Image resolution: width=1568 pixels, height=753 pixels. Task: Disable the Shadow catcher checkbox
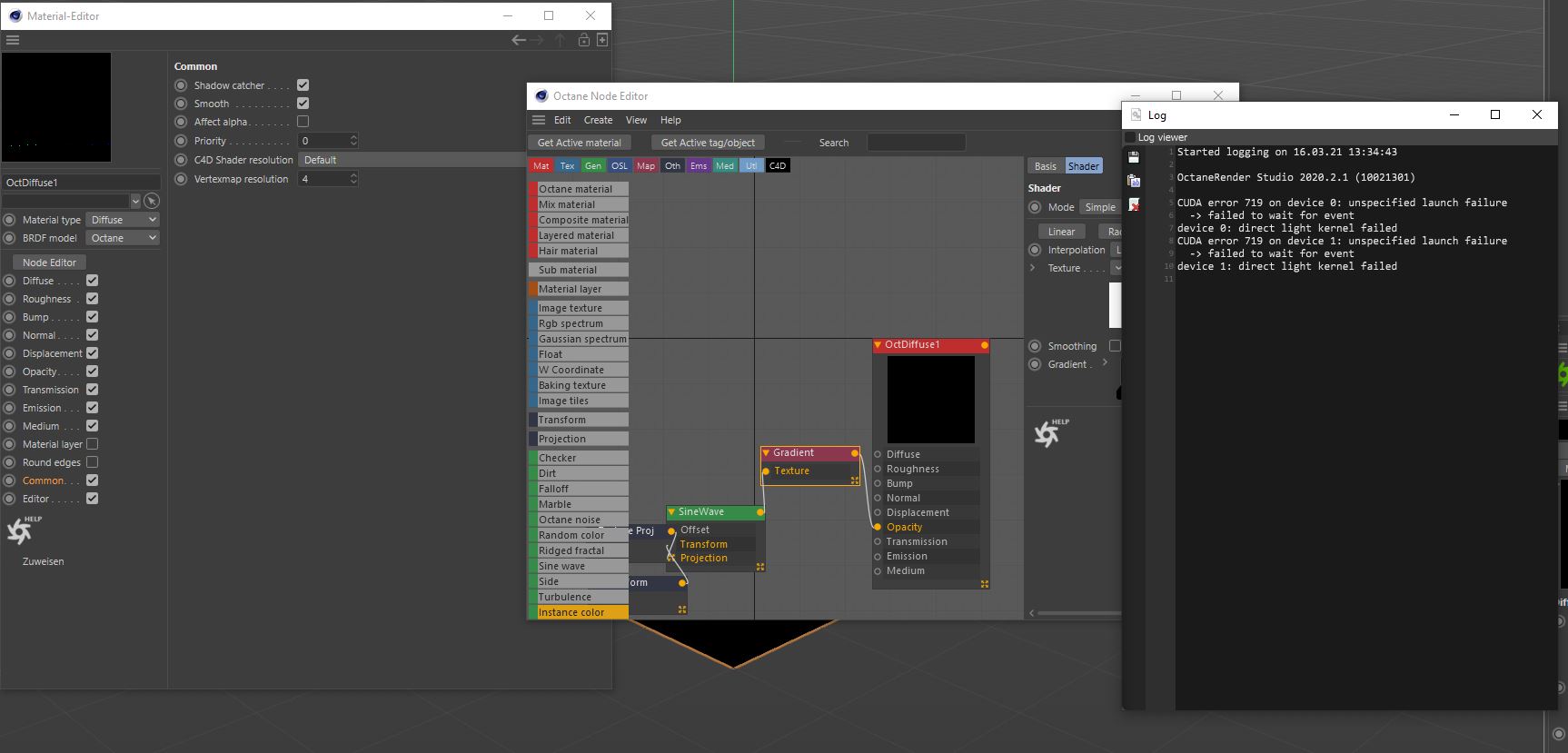click(x=303, y=85)
